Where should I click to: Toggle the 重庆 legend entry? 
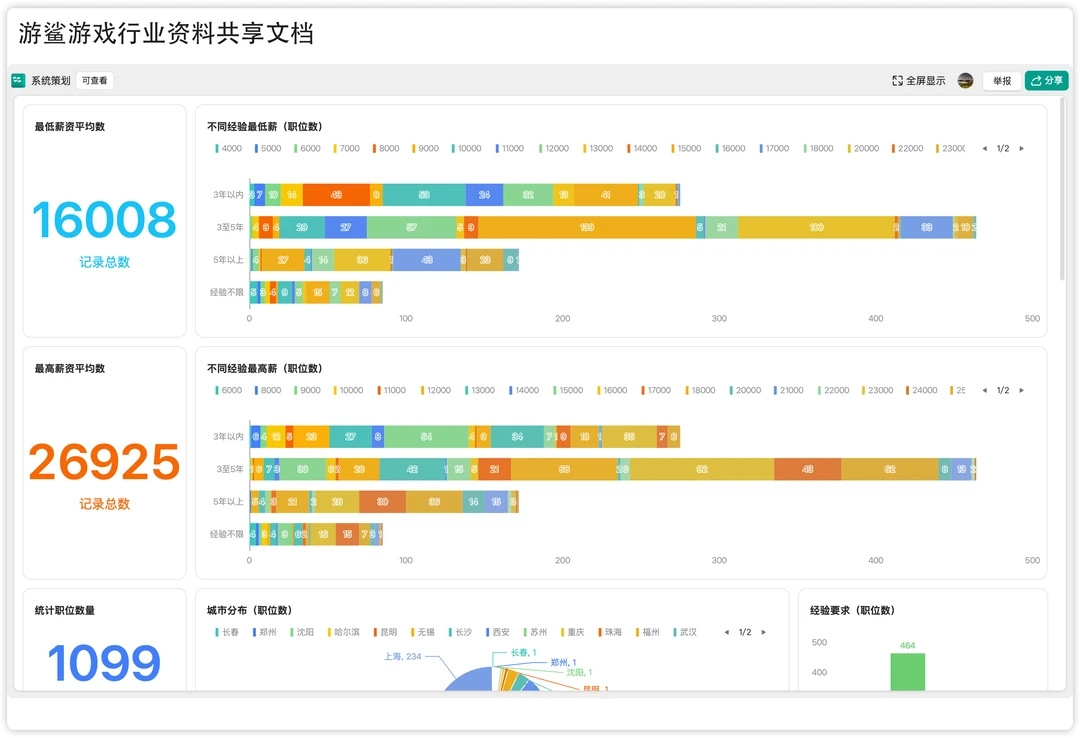click(572, 632)
